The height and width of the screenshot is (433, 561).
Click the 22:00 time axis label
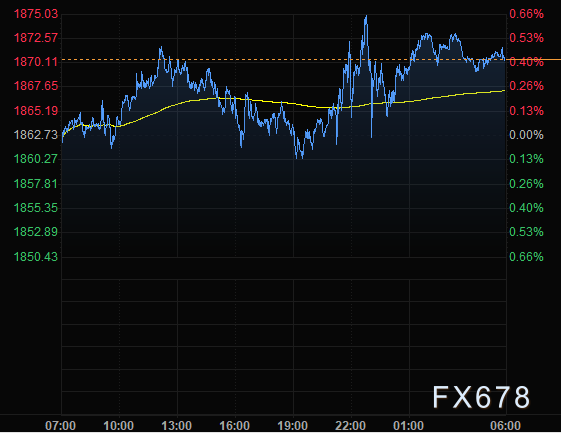[x=351, y=426]
